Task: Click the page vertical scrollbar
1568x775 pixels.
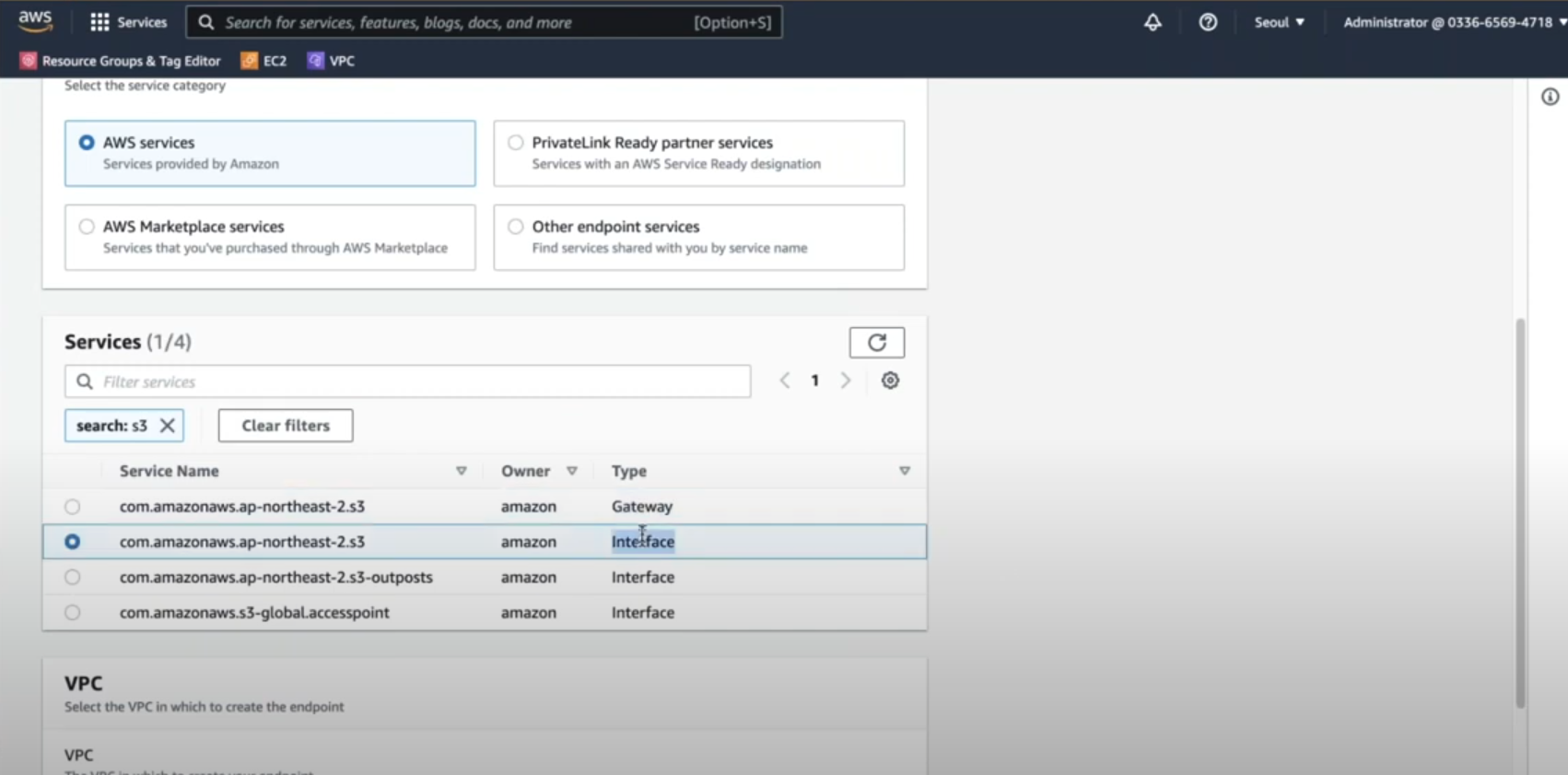Action: coord(1520,513)
